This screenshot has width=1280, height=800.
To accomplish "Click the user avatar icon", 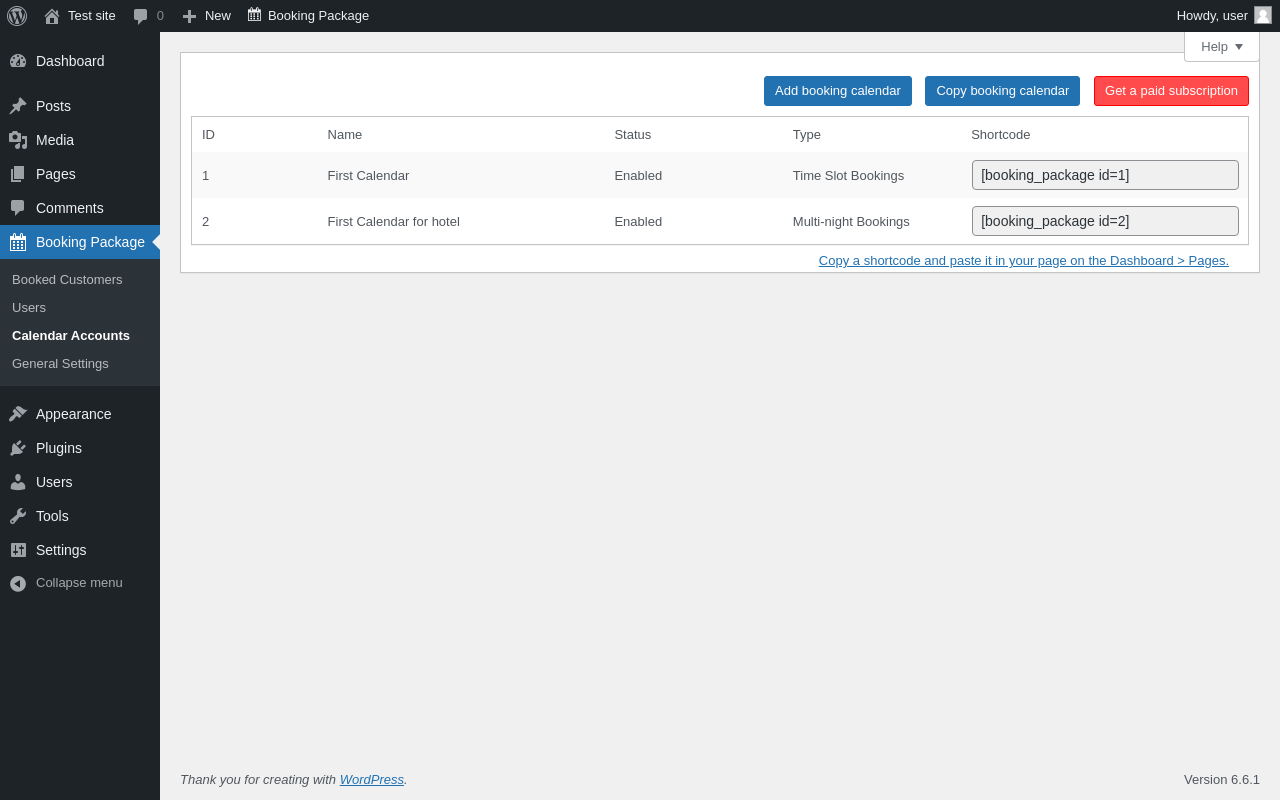I will (x=1263, y=15).
